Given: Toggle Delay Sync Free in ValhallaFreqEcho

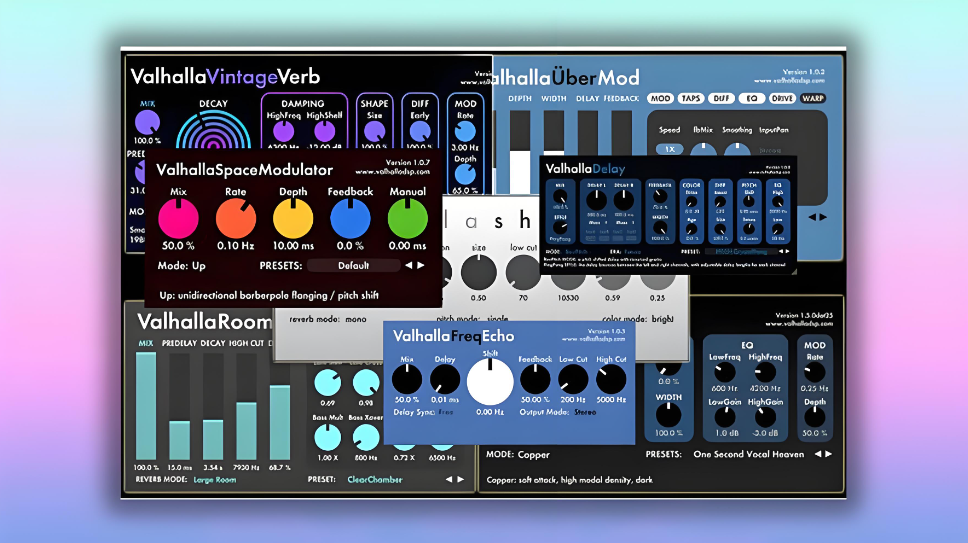Looking at the screenshot, I should 446,412.
